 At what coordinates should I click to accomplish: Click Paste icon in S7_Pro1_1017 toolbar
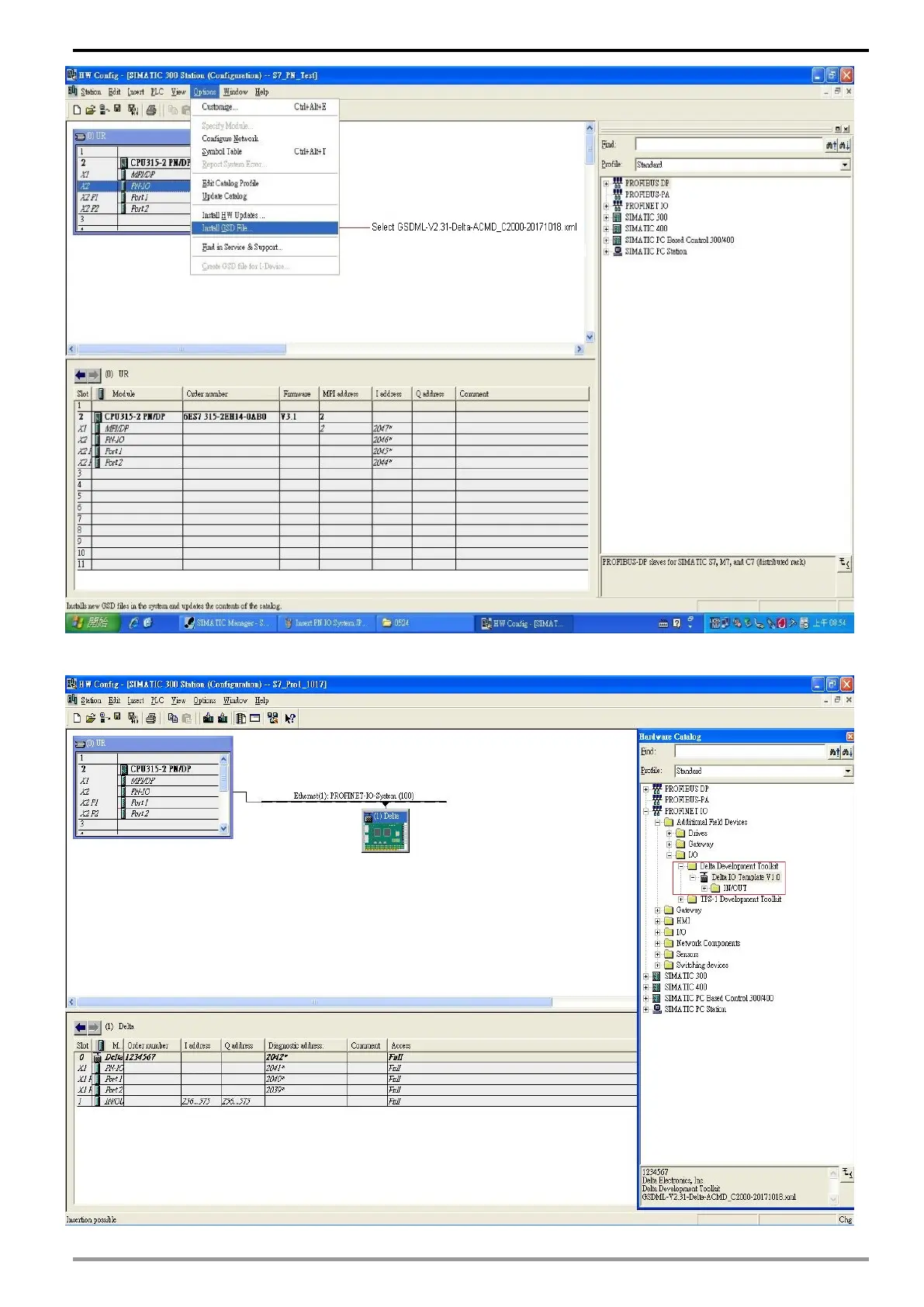(186, 719)
